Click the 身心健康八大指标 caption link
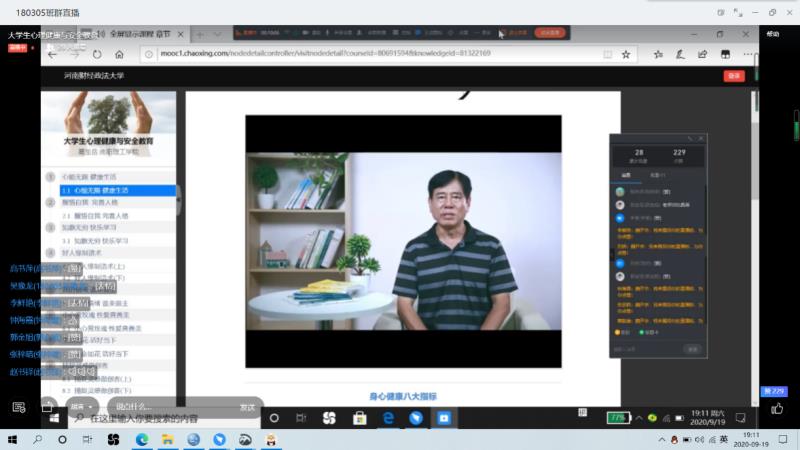 [x=403, y=396]
